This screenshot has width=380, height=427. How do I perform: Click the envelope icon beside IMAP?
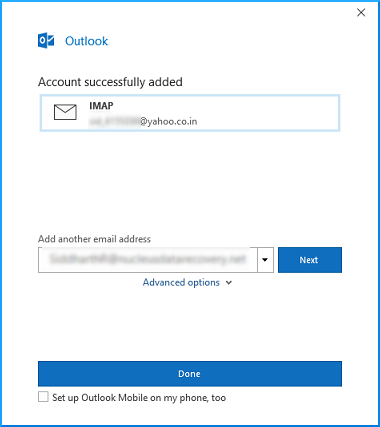(65, 112)
